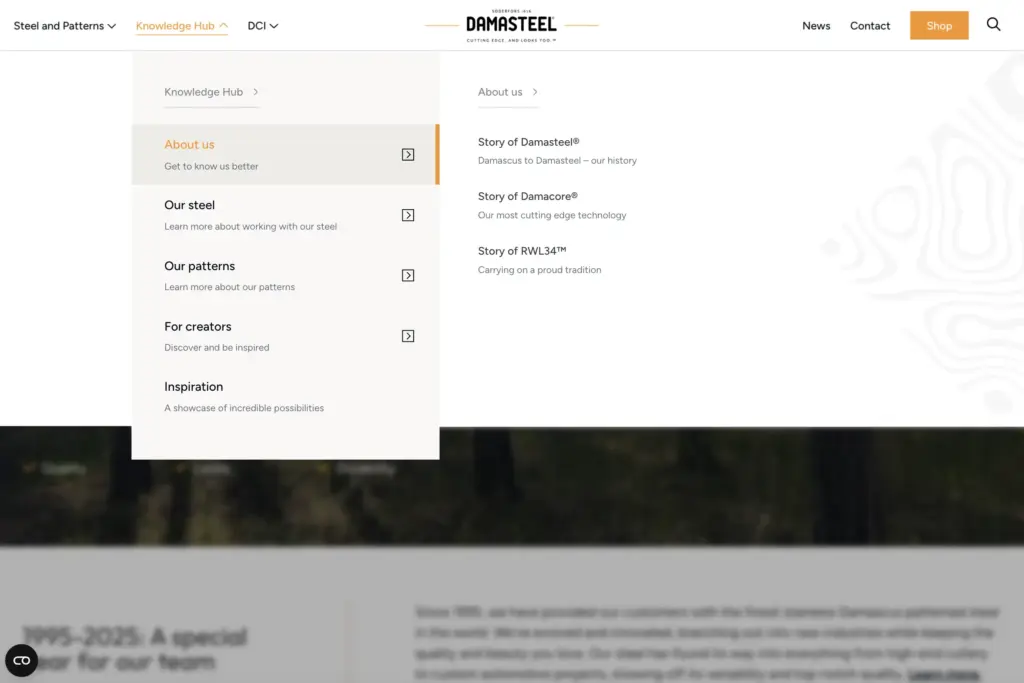Viewport: 1024px width, 683px height.
Task: Click arrow icon beside Our patterns
Action: 408,275
